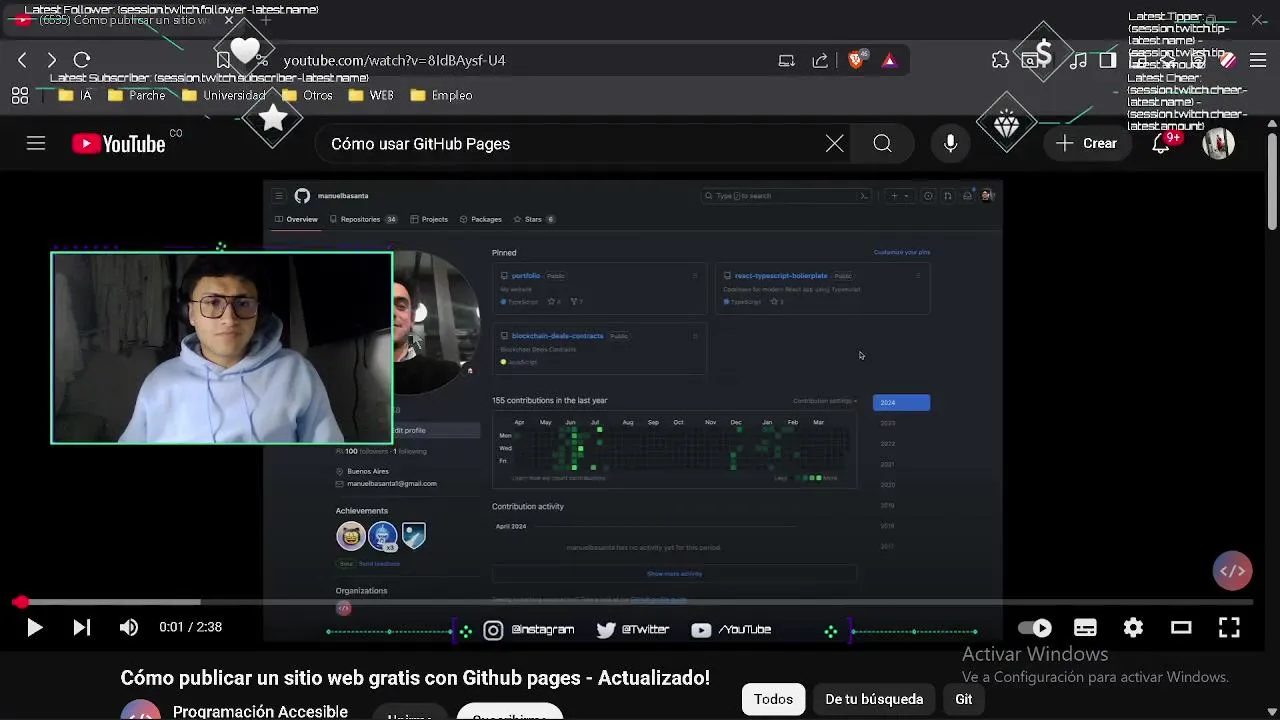Switch to theater mode

(x=1181, y=628)
